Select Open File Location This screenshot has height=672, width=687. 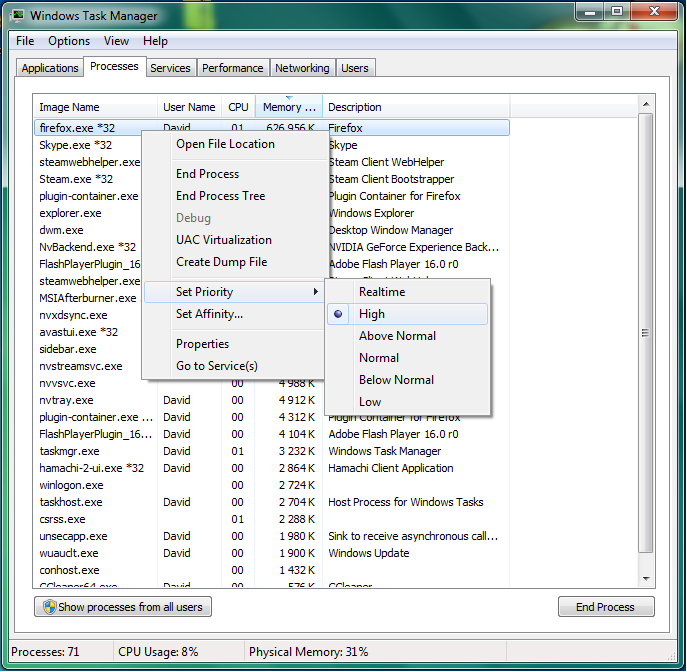click(x=225, y=144)
